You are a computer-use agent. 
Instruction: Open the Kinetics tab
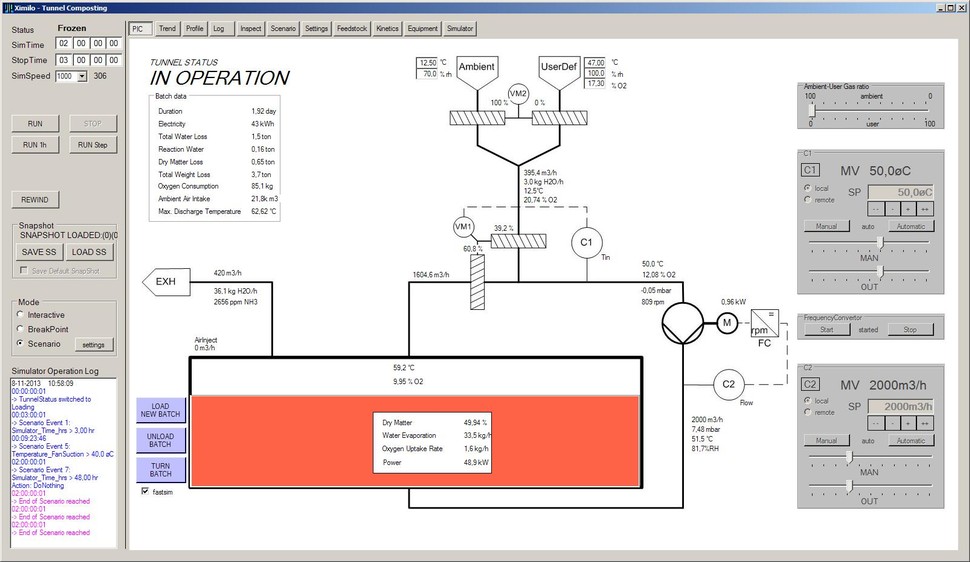click(x=387, y=29)
